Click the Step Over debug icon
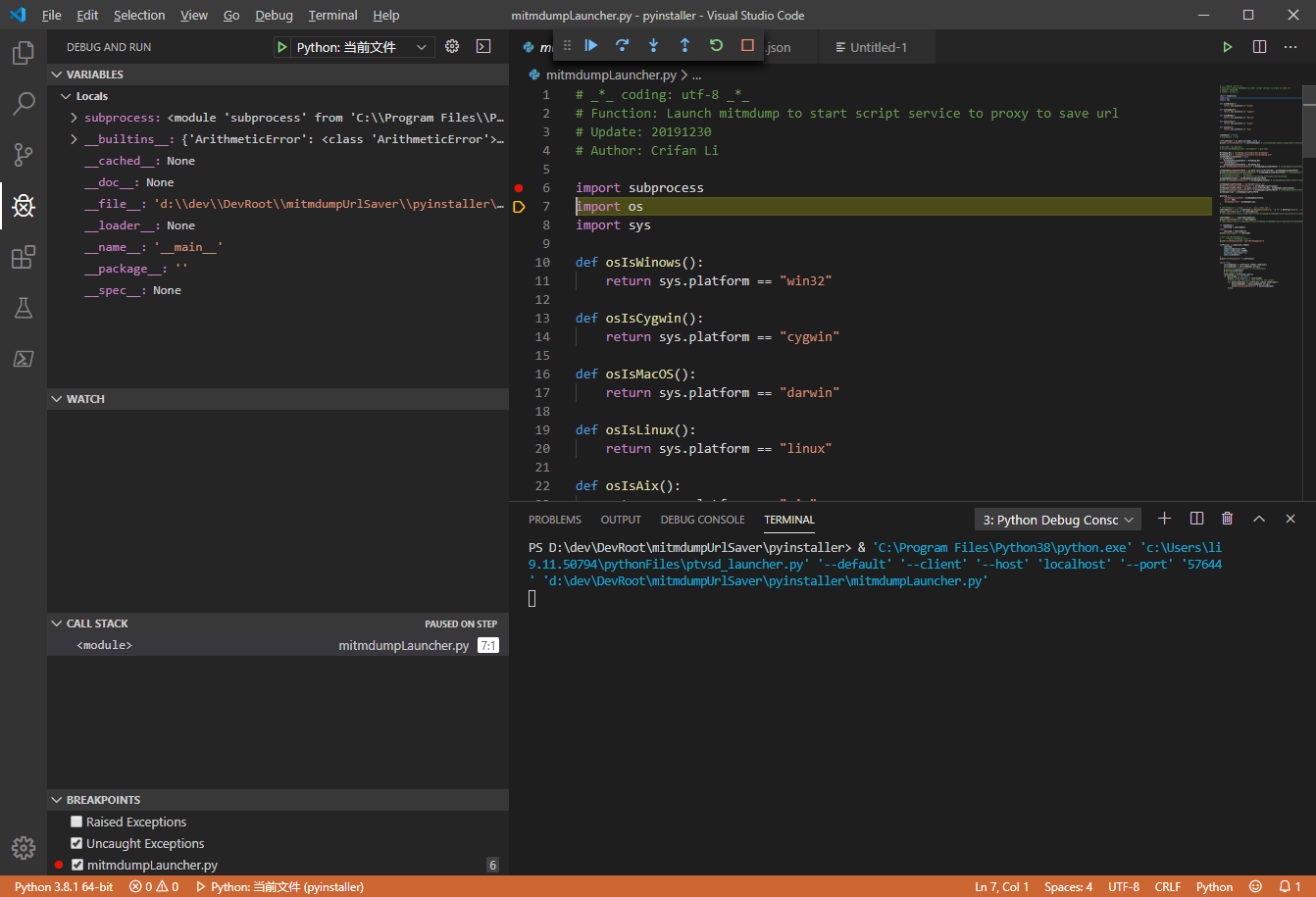1316x897 pixels. pos(622,46)
